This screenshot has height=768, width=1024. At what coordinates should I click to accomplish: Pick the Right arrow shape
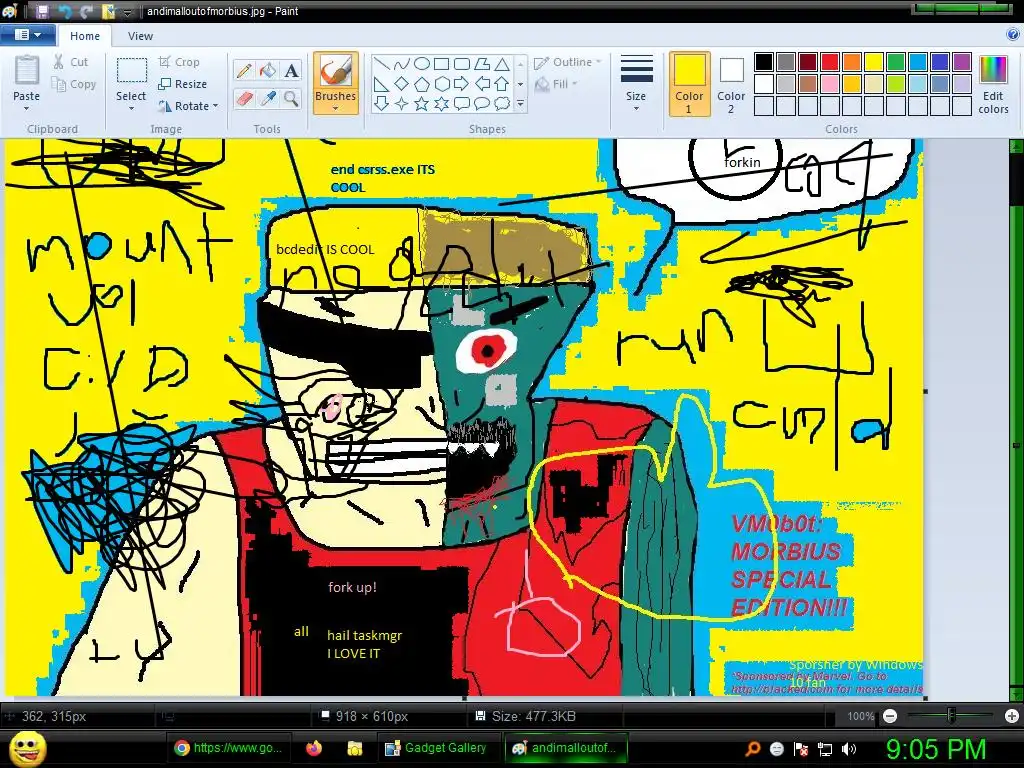pos(462,84)
